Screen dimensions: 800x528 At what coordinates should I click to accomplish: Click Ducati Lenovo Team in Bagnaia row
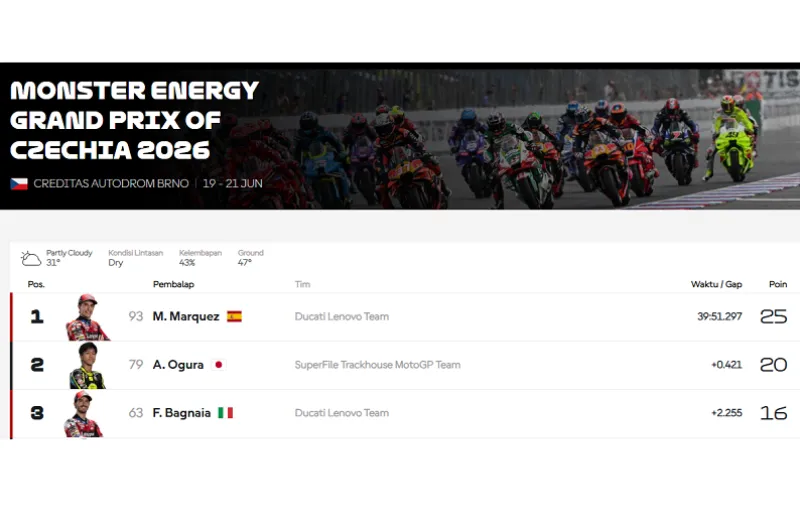[342, 413]
